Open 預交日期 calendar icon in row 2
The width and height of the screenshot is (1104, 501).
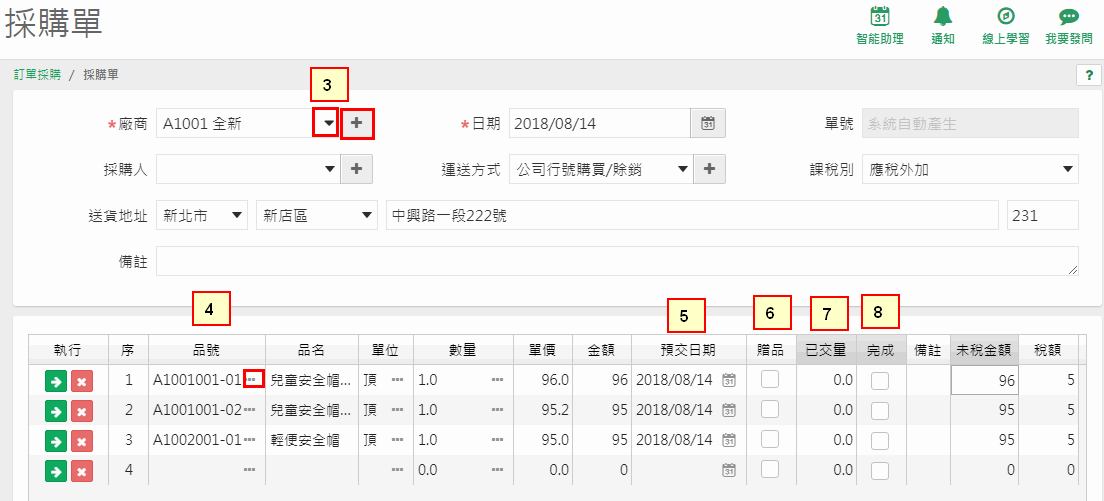pos(729,410)
